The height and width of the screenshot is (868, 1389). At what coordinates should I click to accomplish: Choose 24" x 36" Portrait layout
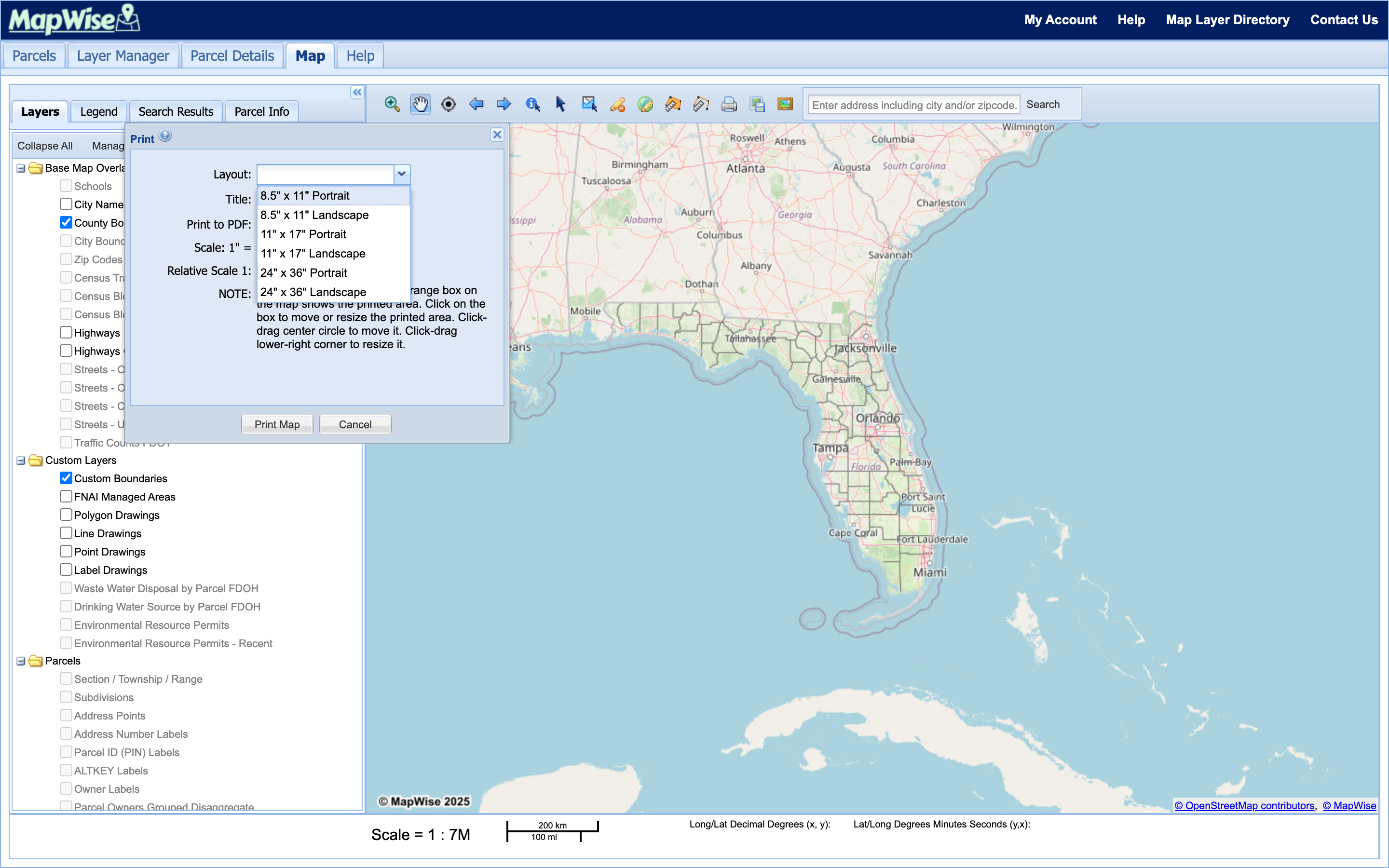pyautogui.click(x=333, y=272)
